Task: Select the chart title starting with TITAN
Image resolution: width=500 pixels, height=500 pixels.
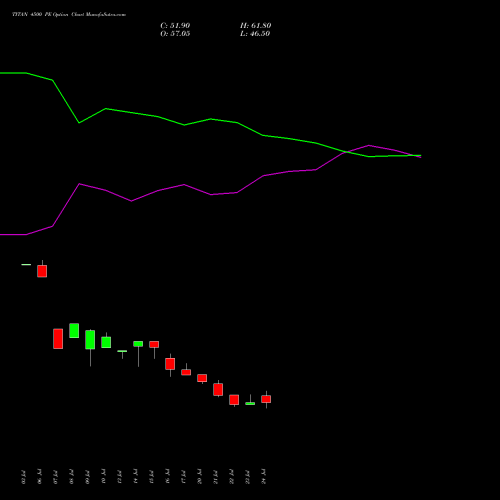Action: coord(69,15)
